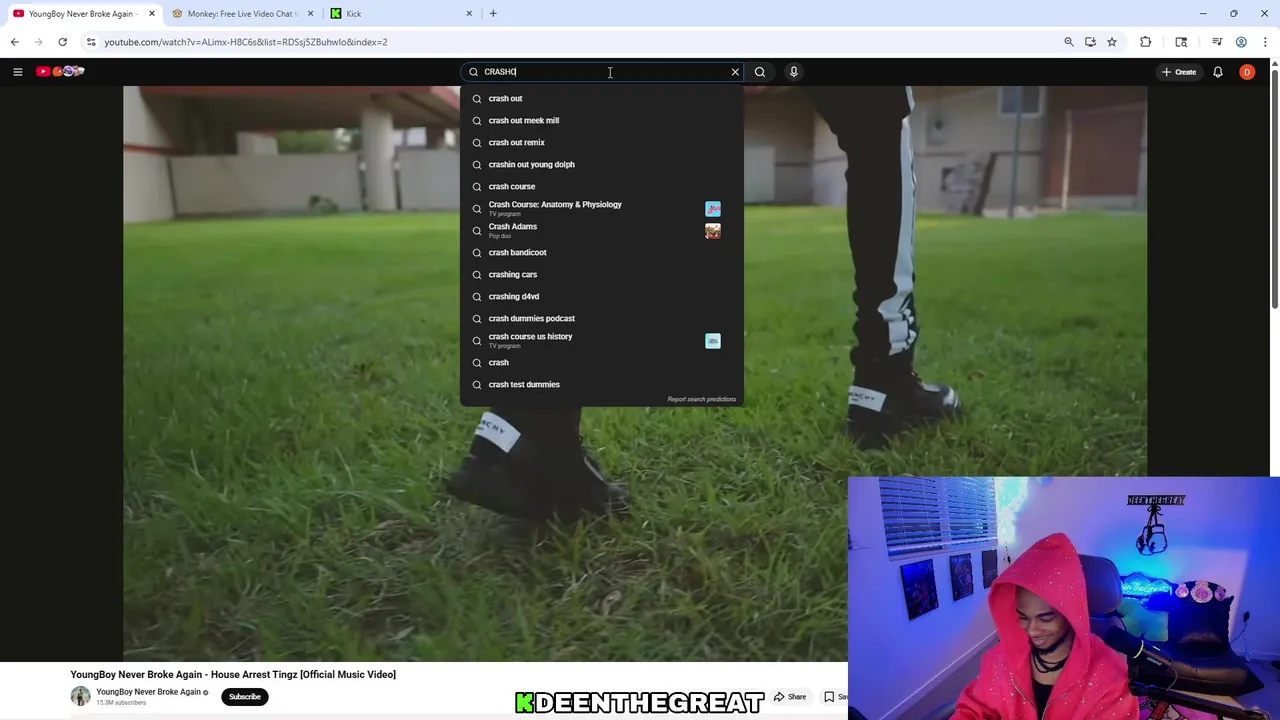Open the browser extensions puzzle icon
The width and height of the screenshot is (1280, 720).
(x=1146, y=42)
